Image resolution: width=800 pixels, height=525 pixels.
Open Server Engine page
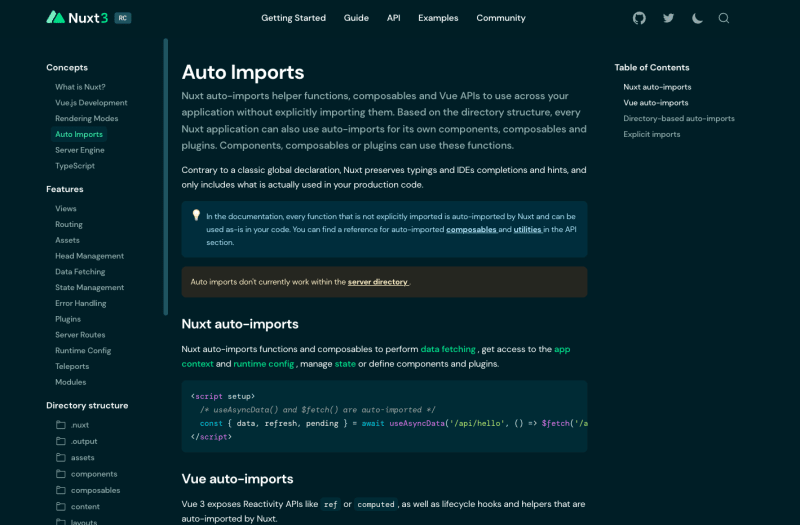click(x=80, y=150)
